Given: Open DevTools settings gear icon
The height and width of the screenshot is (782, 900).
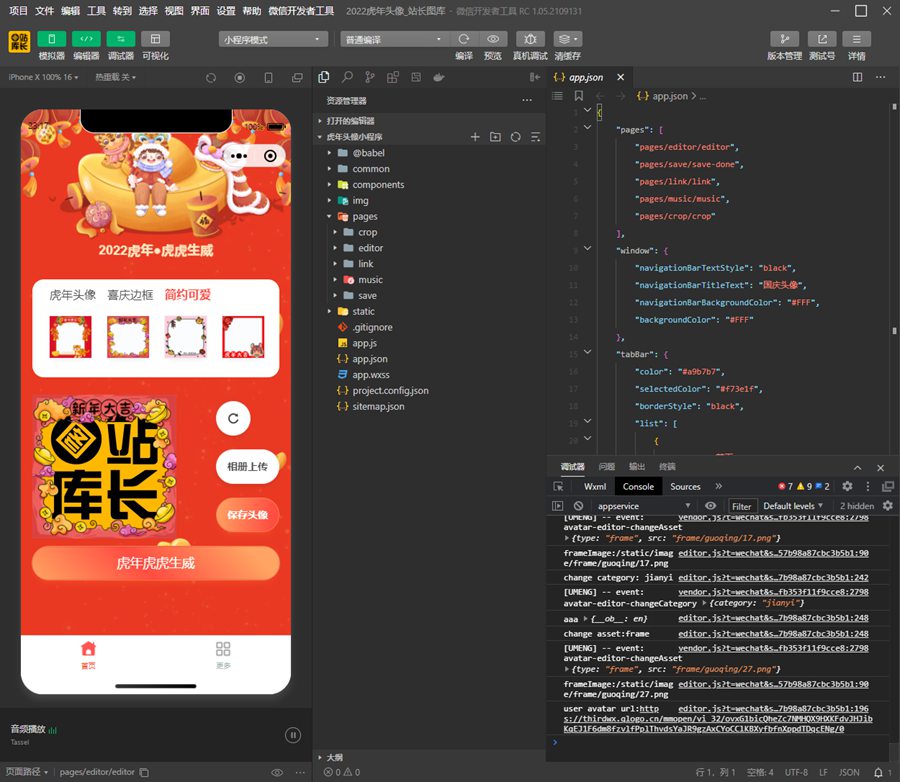Looking at the screenshot, I should click(847, 486).
